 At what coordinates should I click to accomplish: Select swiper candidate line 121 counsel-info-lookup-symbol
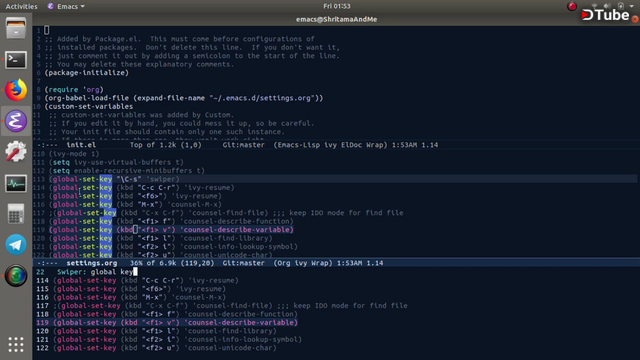[x=169, y=339]
